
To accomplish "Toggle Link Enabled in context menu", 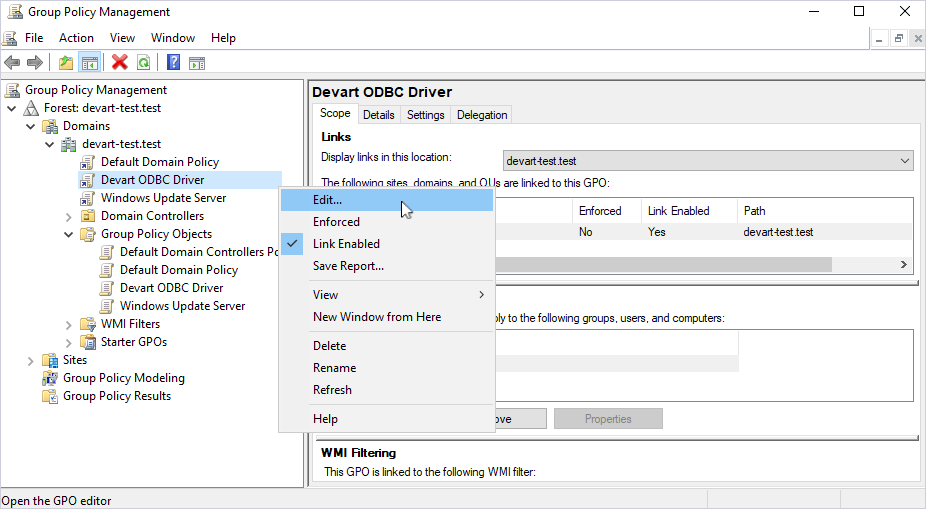I will point(346,244).
